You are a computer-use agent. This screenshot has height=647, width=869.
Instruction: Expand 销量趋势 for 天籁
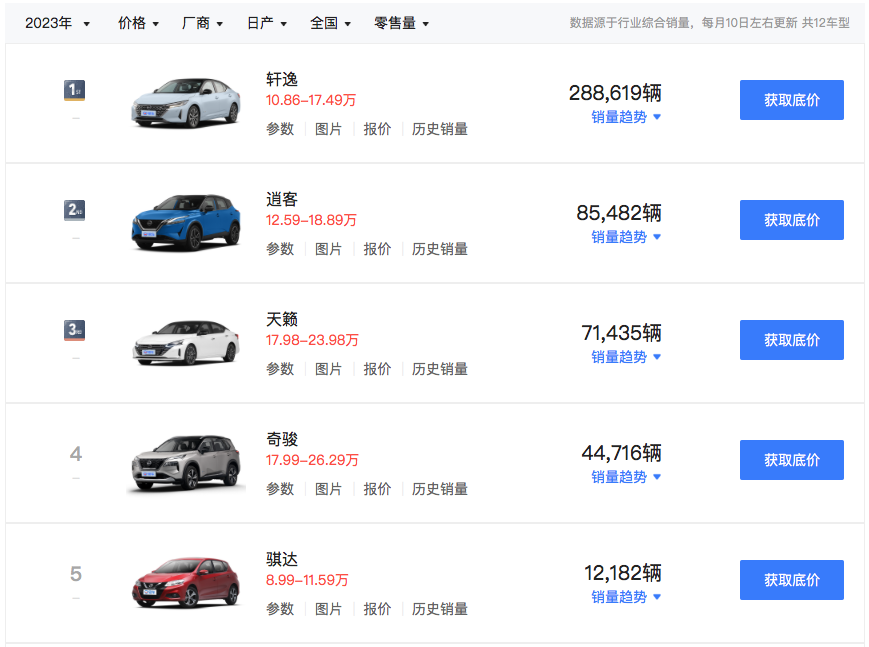point(626,357)
